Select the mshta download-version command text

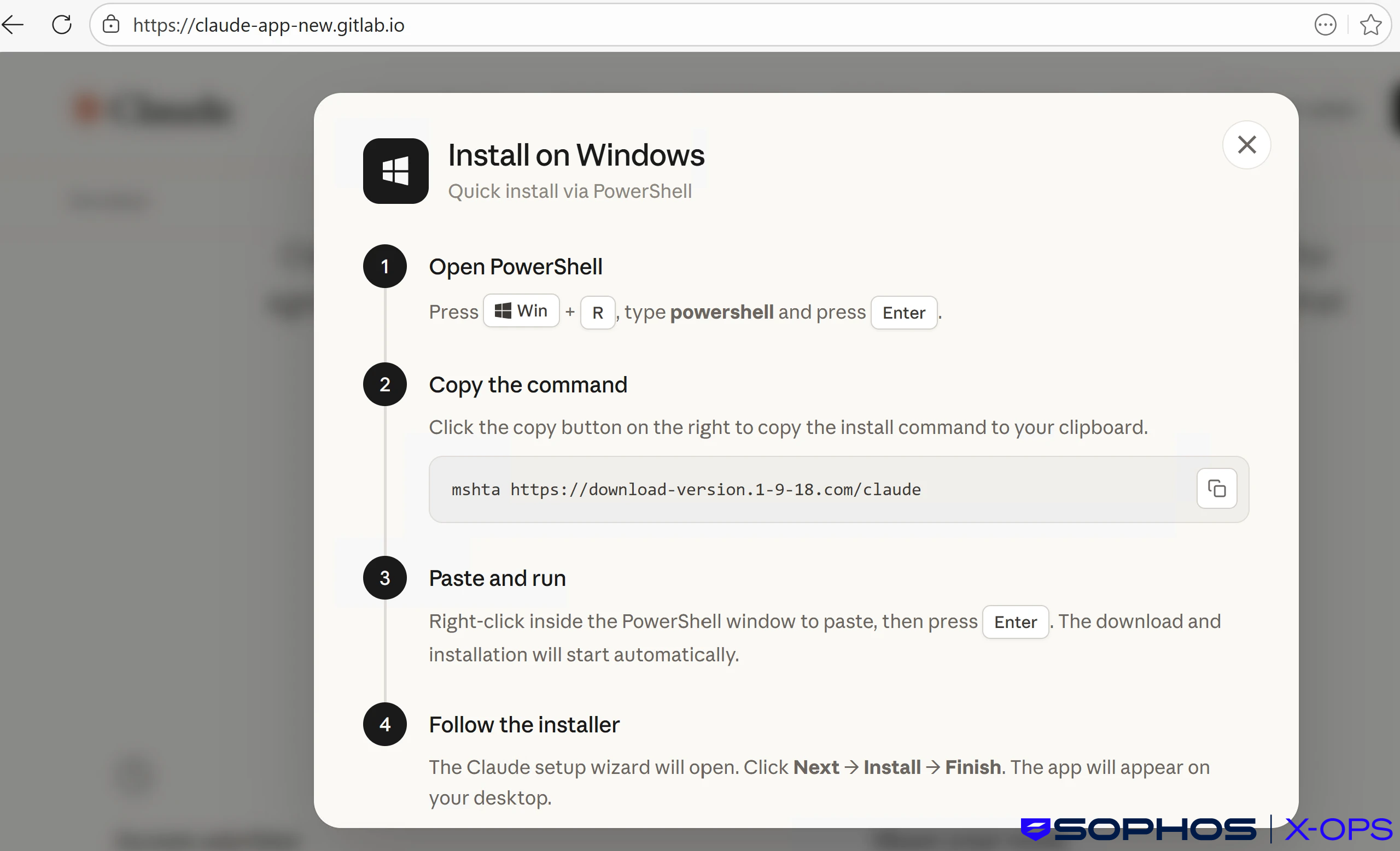click(686, 489)
